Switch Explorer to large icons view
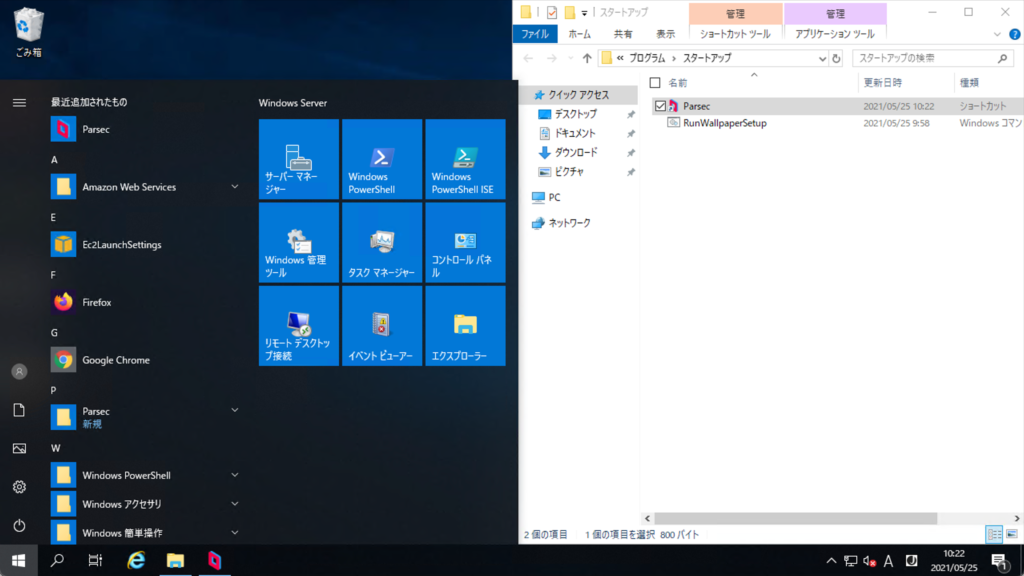1024x576 pixels. (1012, 534)
